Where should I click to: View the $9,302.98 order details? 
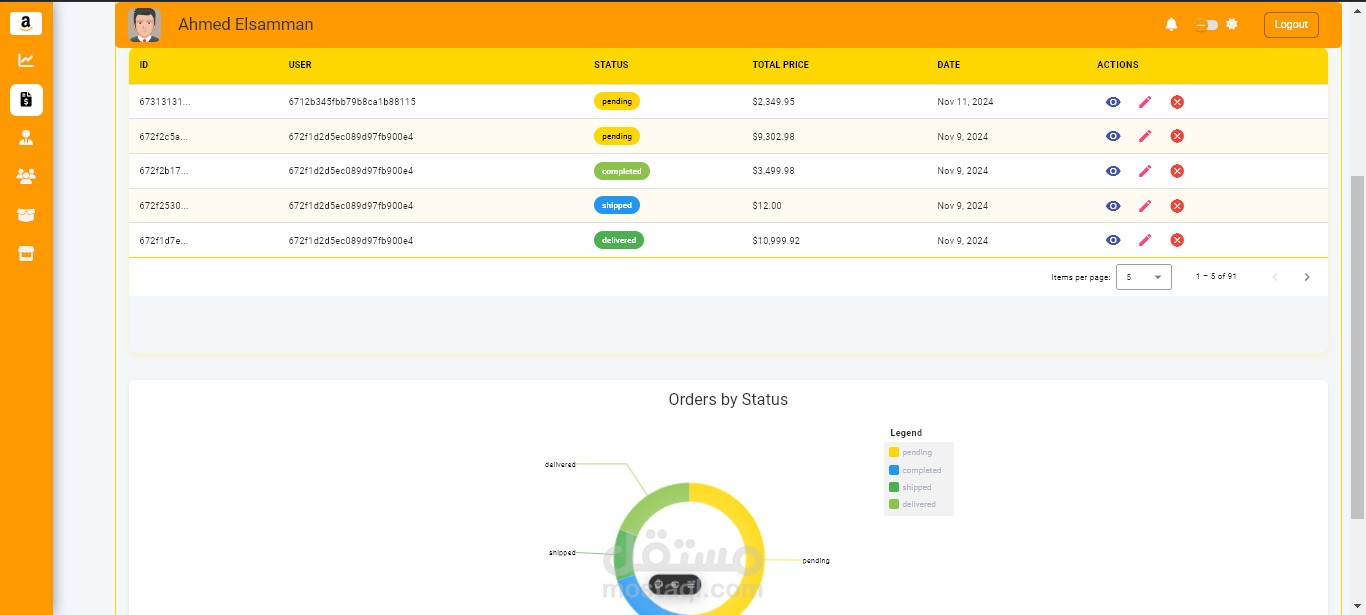coord(1113,136)
